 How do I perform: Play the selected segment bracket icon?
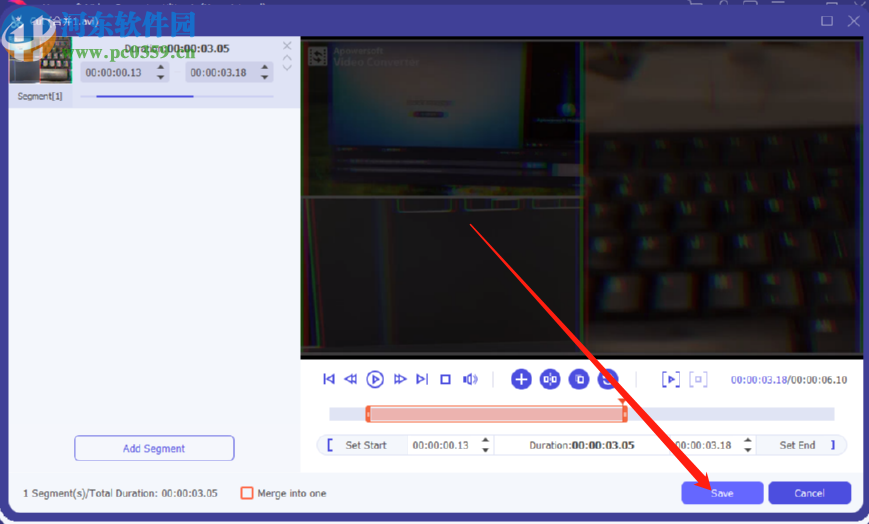[671, 379]
